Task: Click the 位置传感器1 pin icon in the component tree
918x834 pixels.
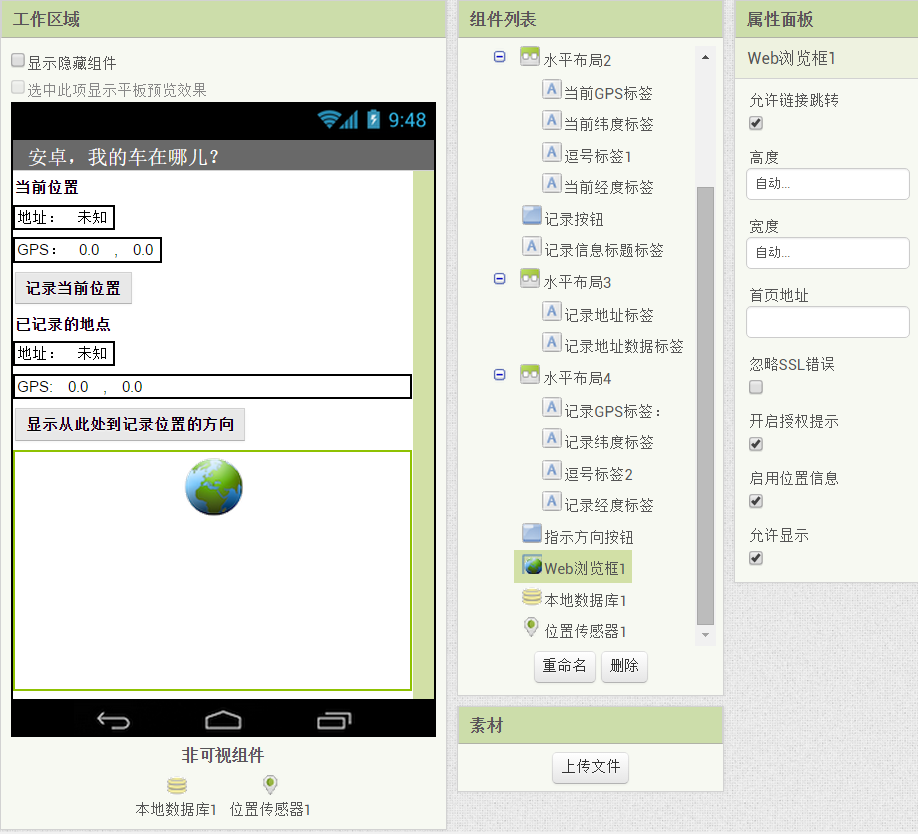Action: point(532,628)
